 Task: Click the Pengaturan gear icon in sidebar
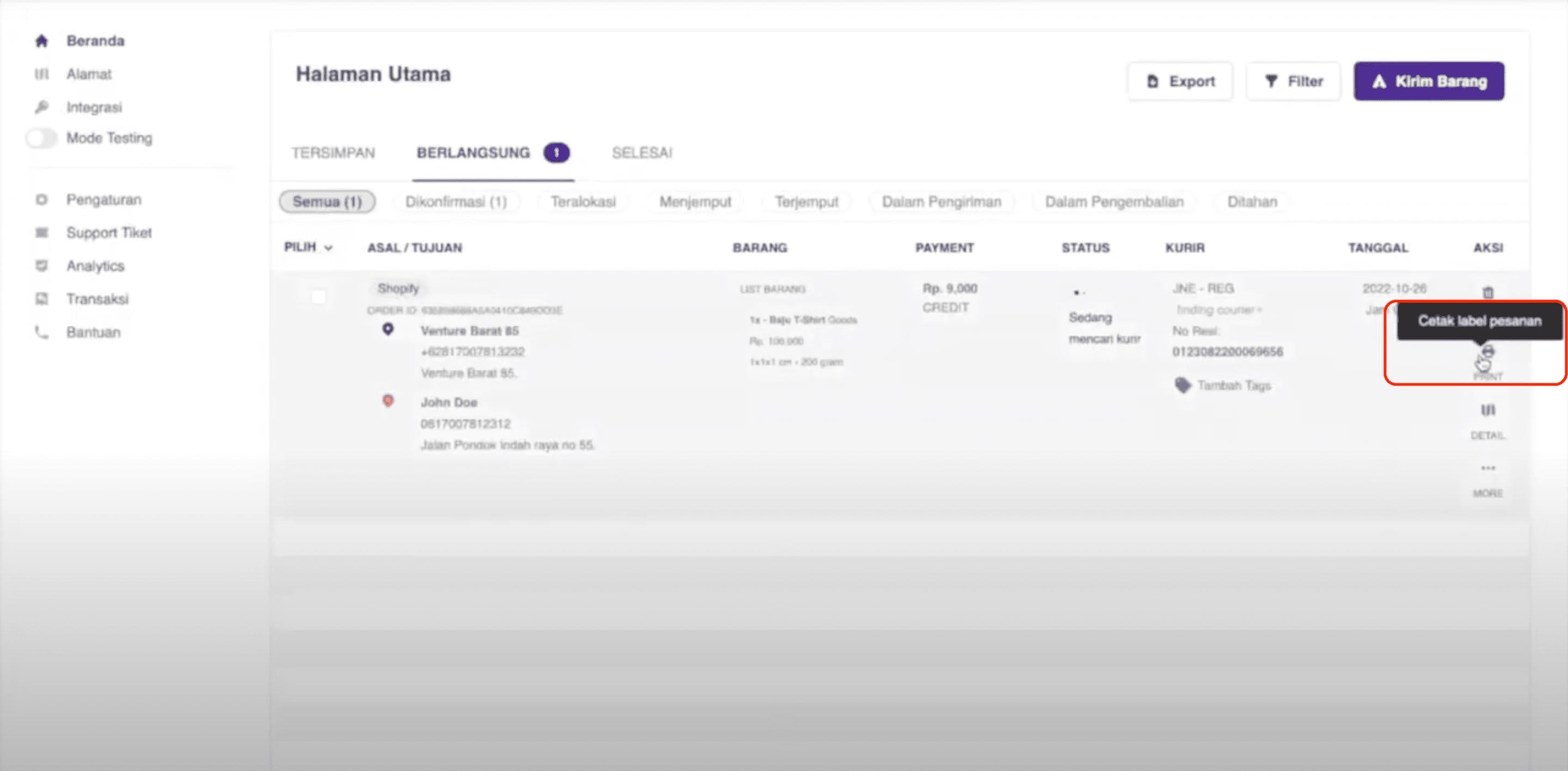coord(41,200)
